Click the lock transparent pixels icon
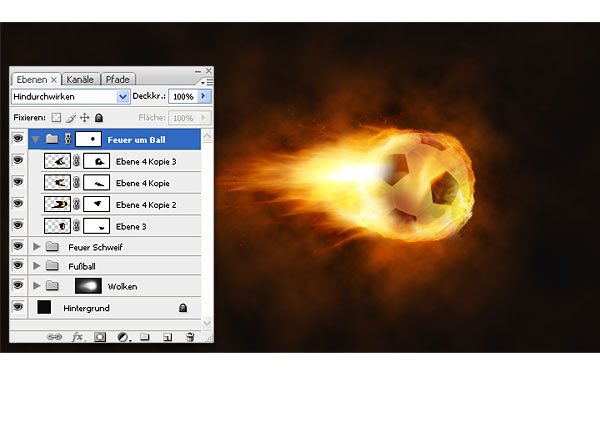The image size is (600, 427). tap(56, 117)
